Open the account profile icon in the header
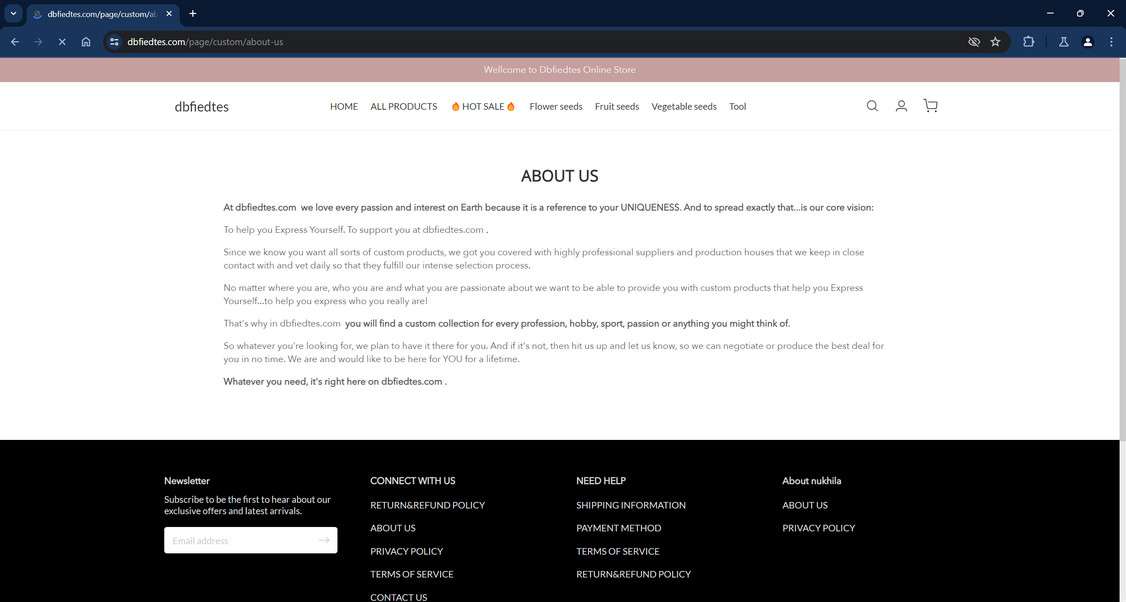The image size is (1126, 602). pyautogui.click(x=901, y=106)
